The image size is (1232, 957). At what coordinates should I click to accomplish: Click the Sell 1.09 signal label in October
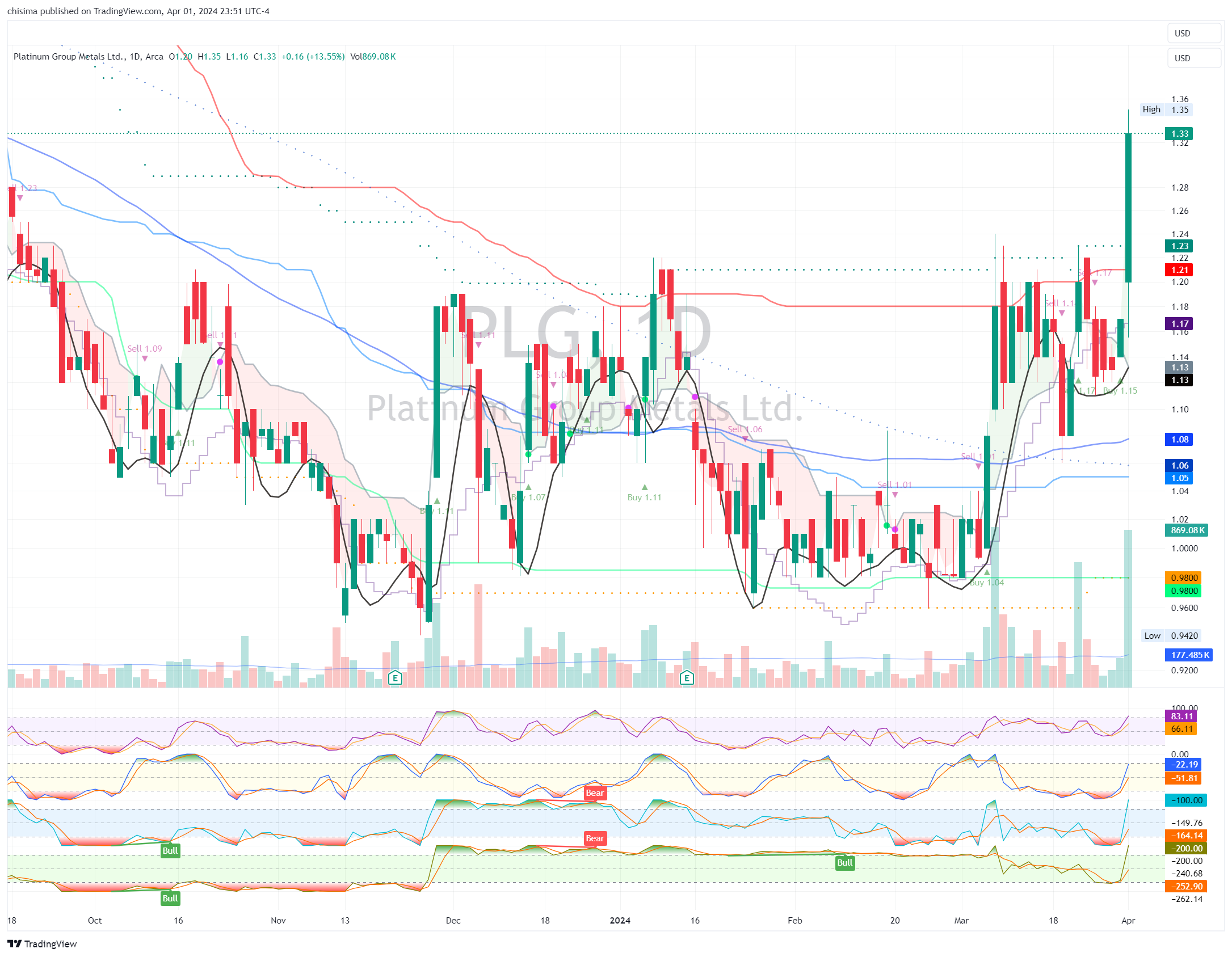tap(145, 349)
